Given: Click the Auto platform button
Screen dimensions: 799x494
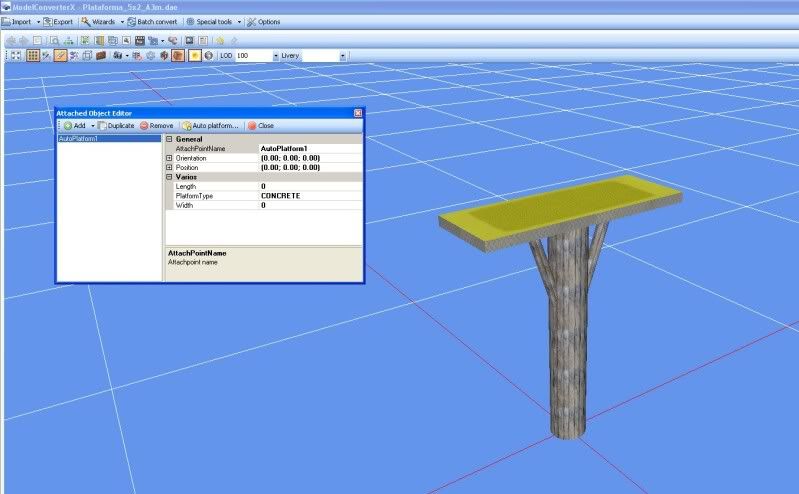Looking at the screenshot, I should pos(210,126).
